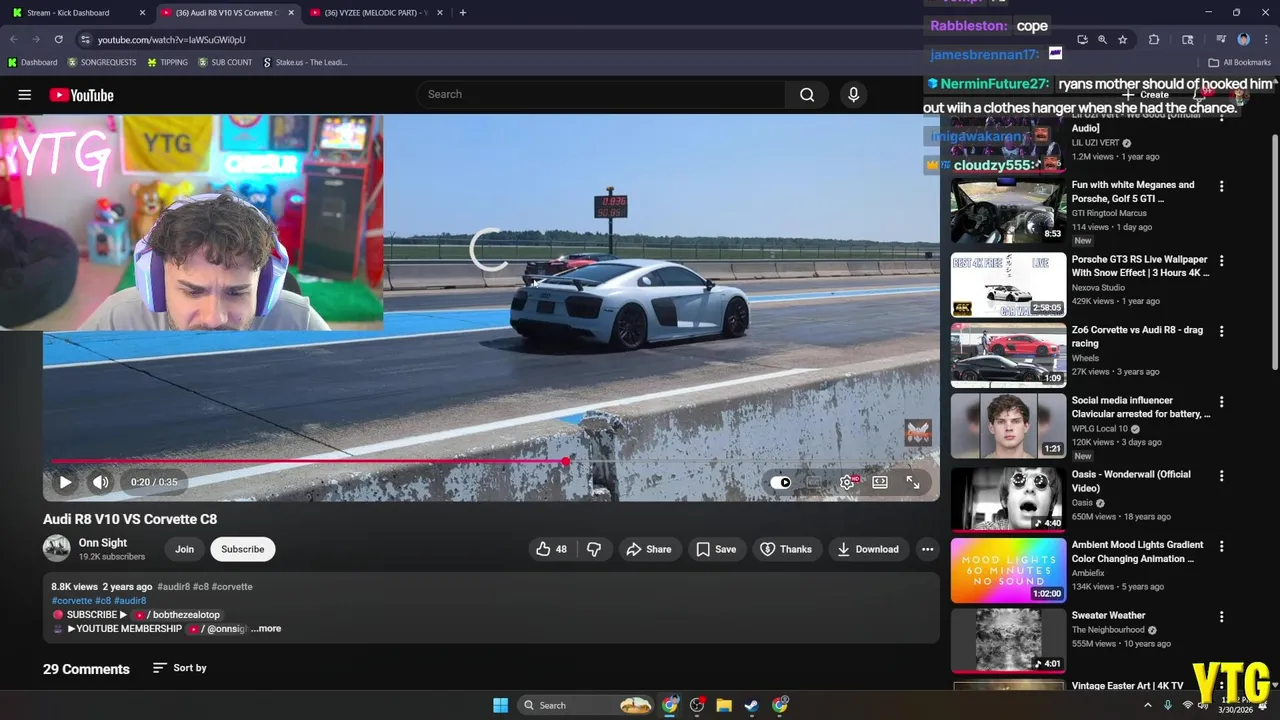Switch to theater mode
The image size is (1280, 720).
pos(880,482)
